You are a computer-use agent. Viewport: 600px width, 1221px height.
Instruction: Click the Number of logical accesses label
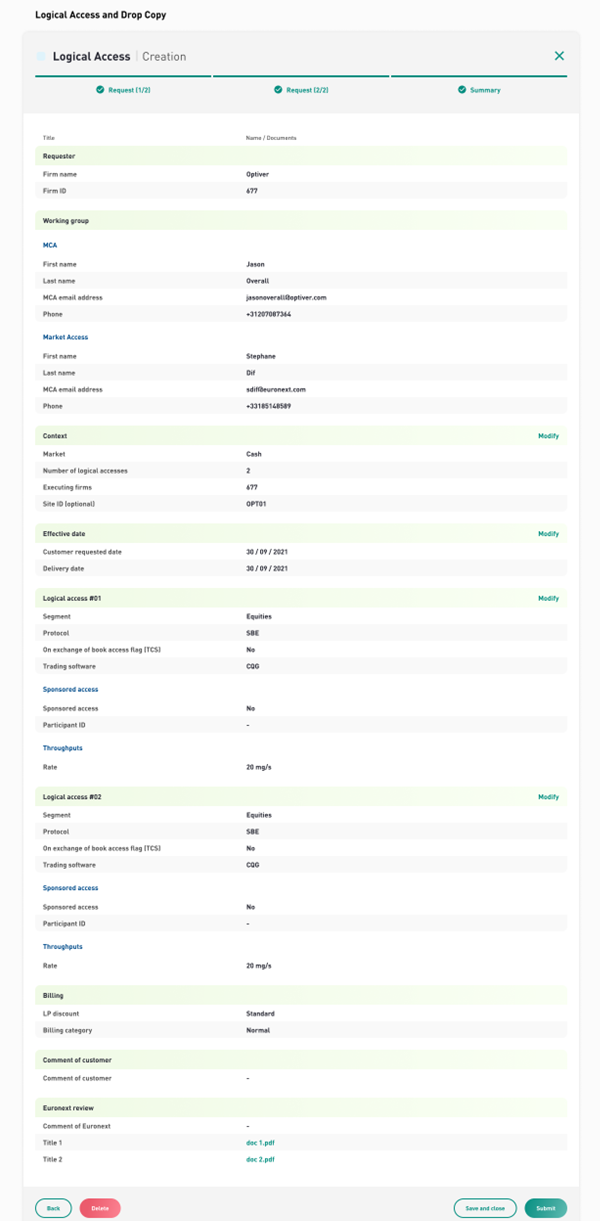click(85, 470)
